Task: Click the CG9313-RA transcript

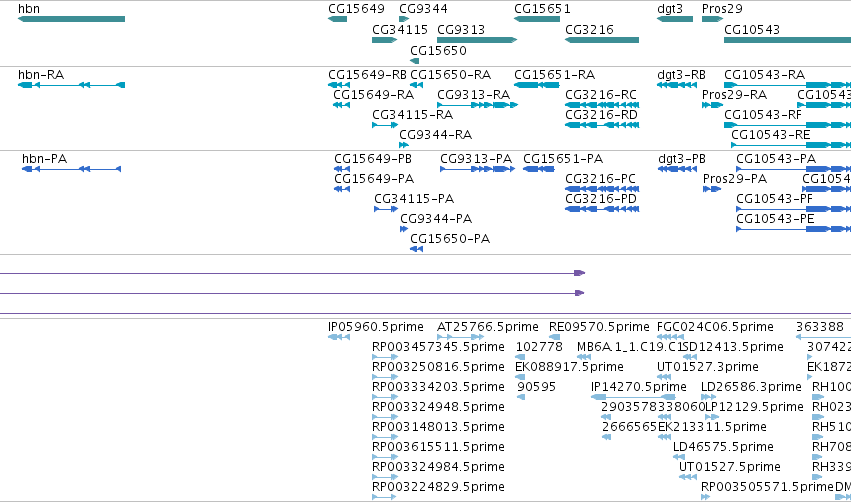Action: pos(478,105)
